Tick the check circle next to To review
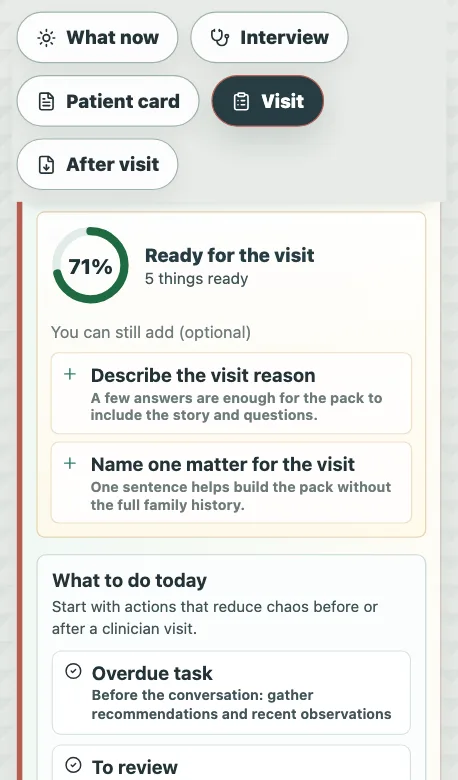 tap(73, 764)
